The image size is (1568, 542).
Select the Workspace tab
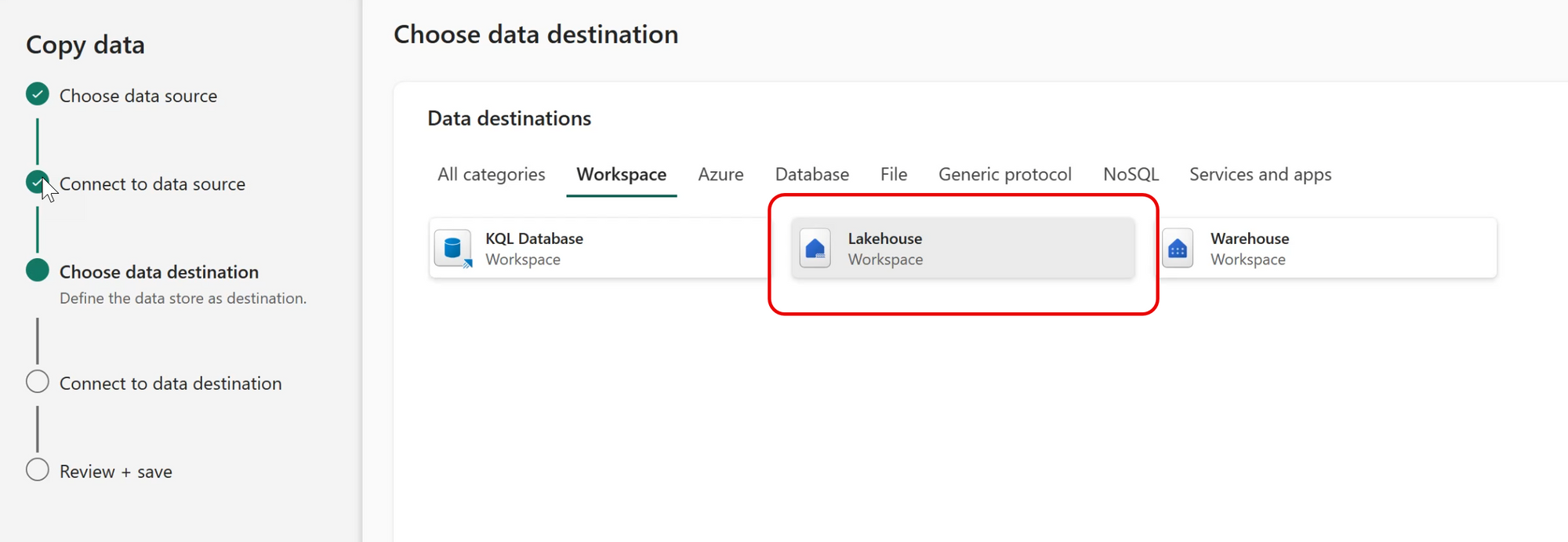click(x=621, y=174)
